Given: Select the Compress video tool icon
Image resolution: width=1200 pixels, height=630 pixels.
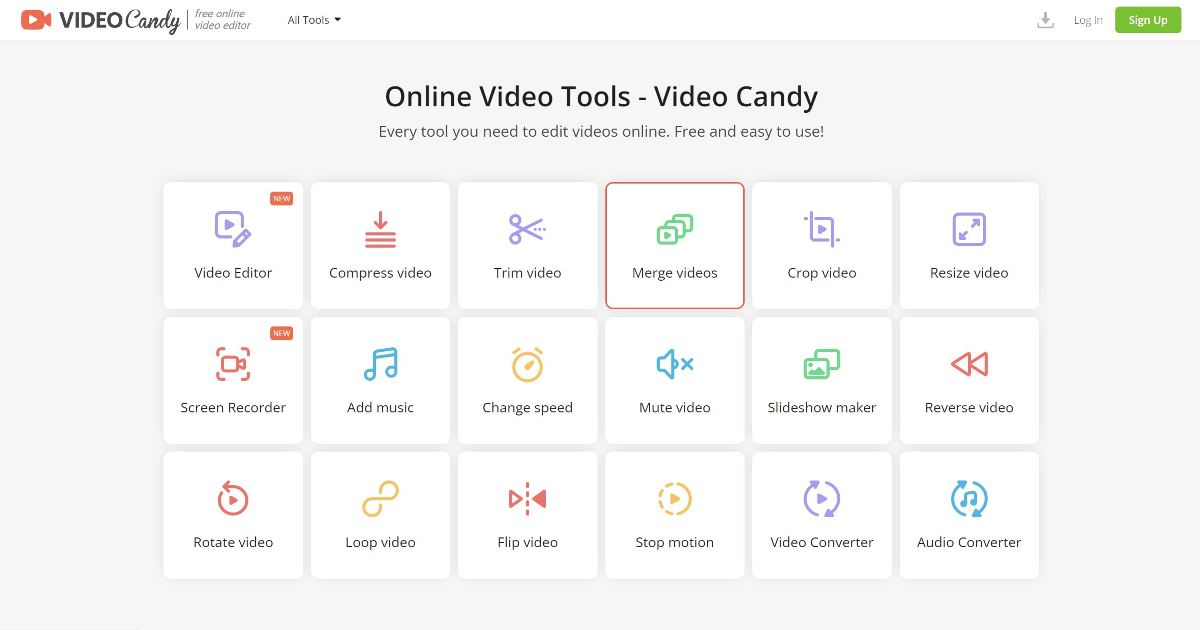Looking at the screenshot, I should pyautogui.click(x=380, y=228).
